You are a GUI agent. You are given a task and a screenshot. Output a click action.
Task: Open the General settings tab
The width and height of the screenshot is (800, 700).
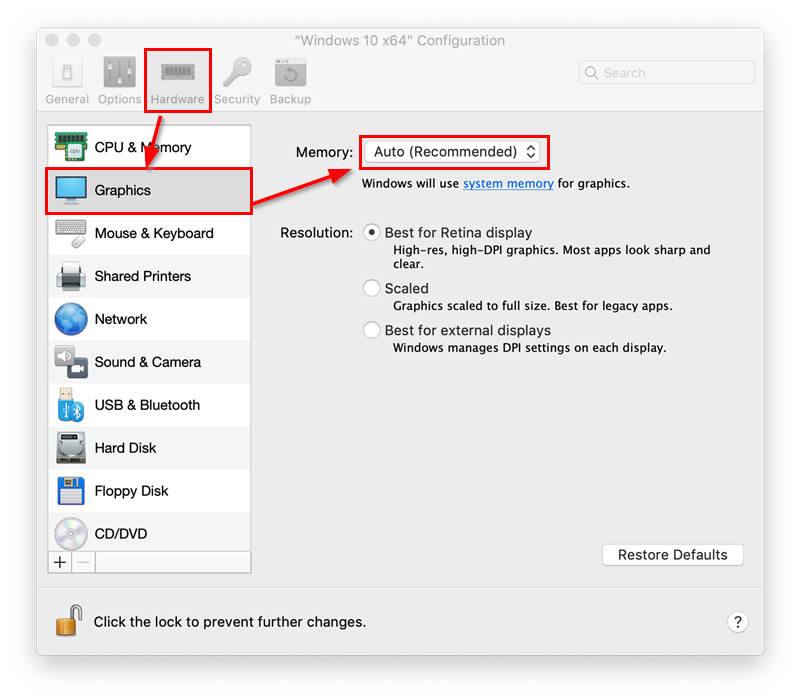[67, 80]
